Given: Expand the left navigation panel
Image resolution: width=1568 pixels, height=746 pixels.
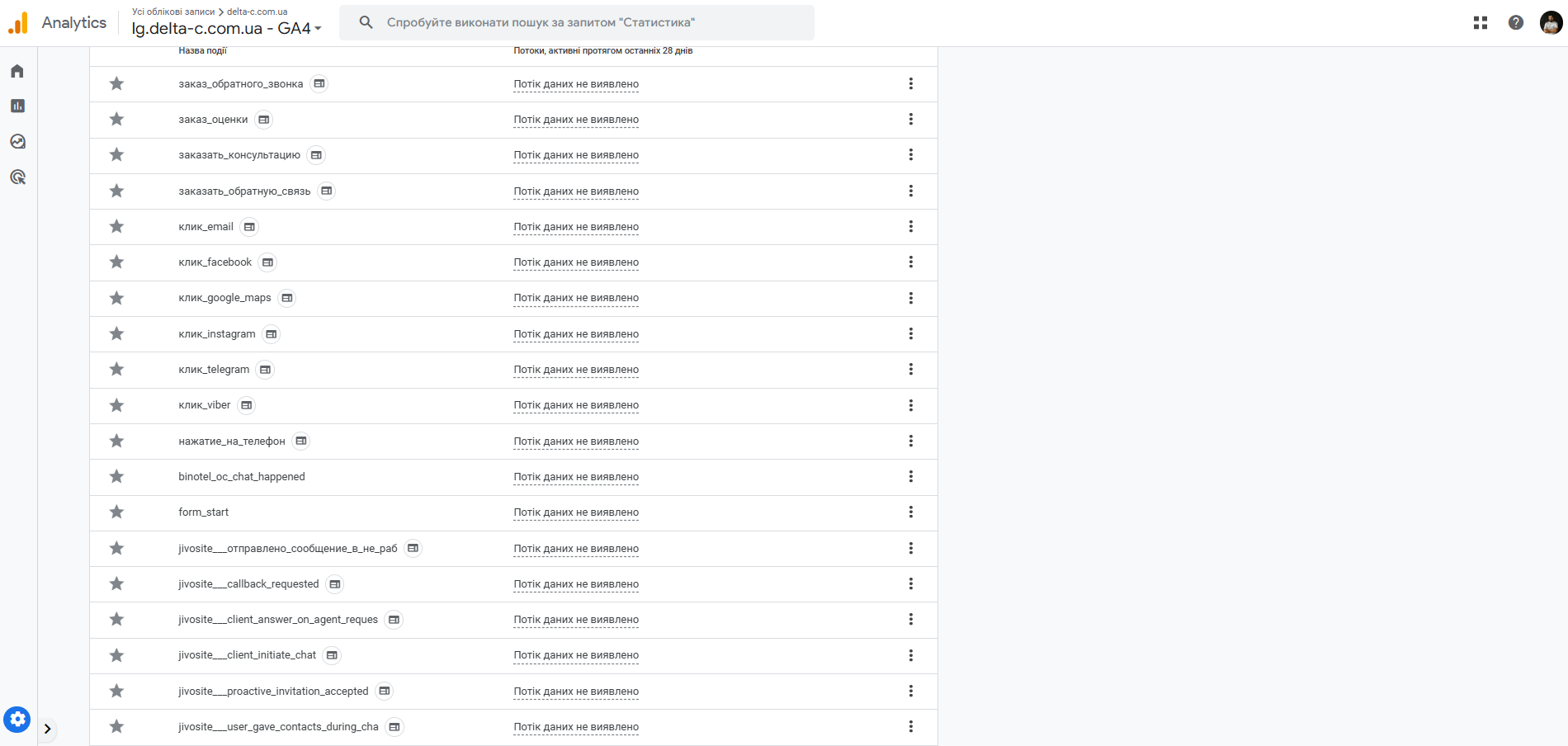Looking at the screenshot, I should coord(47,729).
